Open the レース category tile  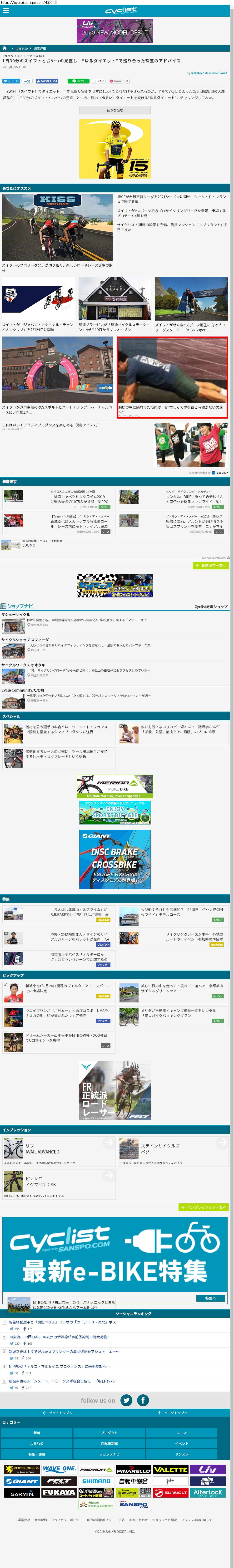pyautogui.click(x=182, y=1433)
